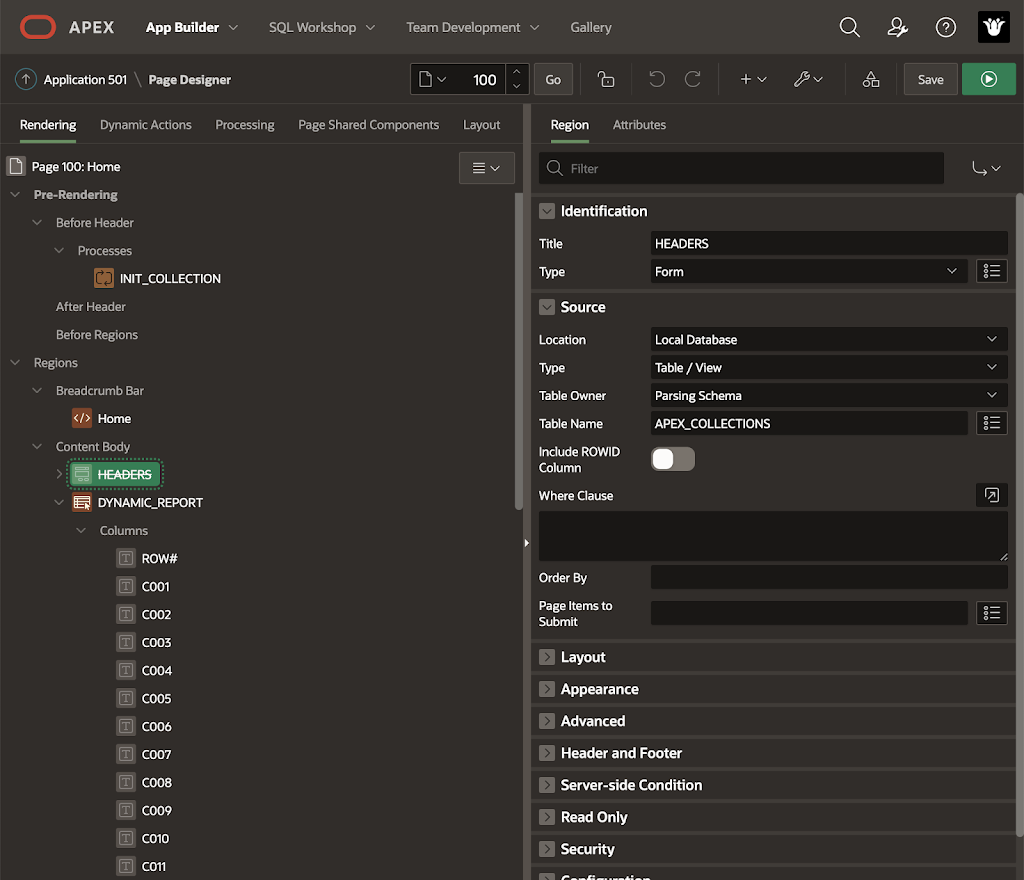Click the page lock icon
This screenshot has width=1024, height=880.
pyautogui.click(x=605, y=80)
